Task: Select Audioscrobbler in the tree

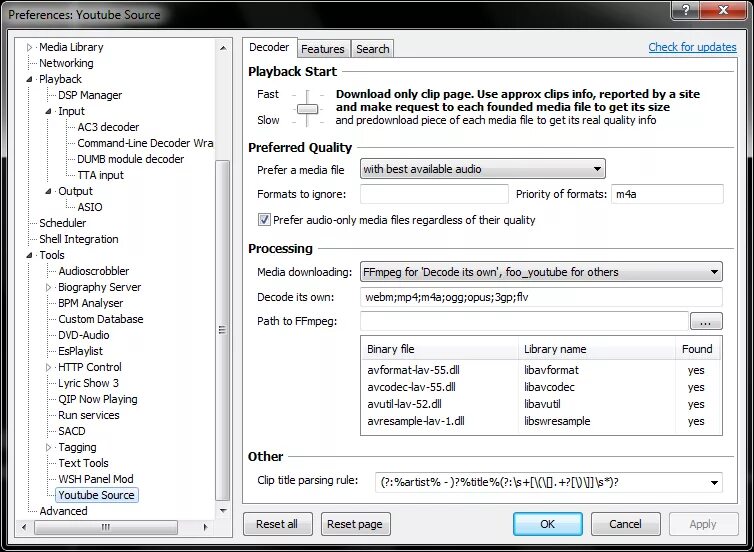Action: [94, 271]
